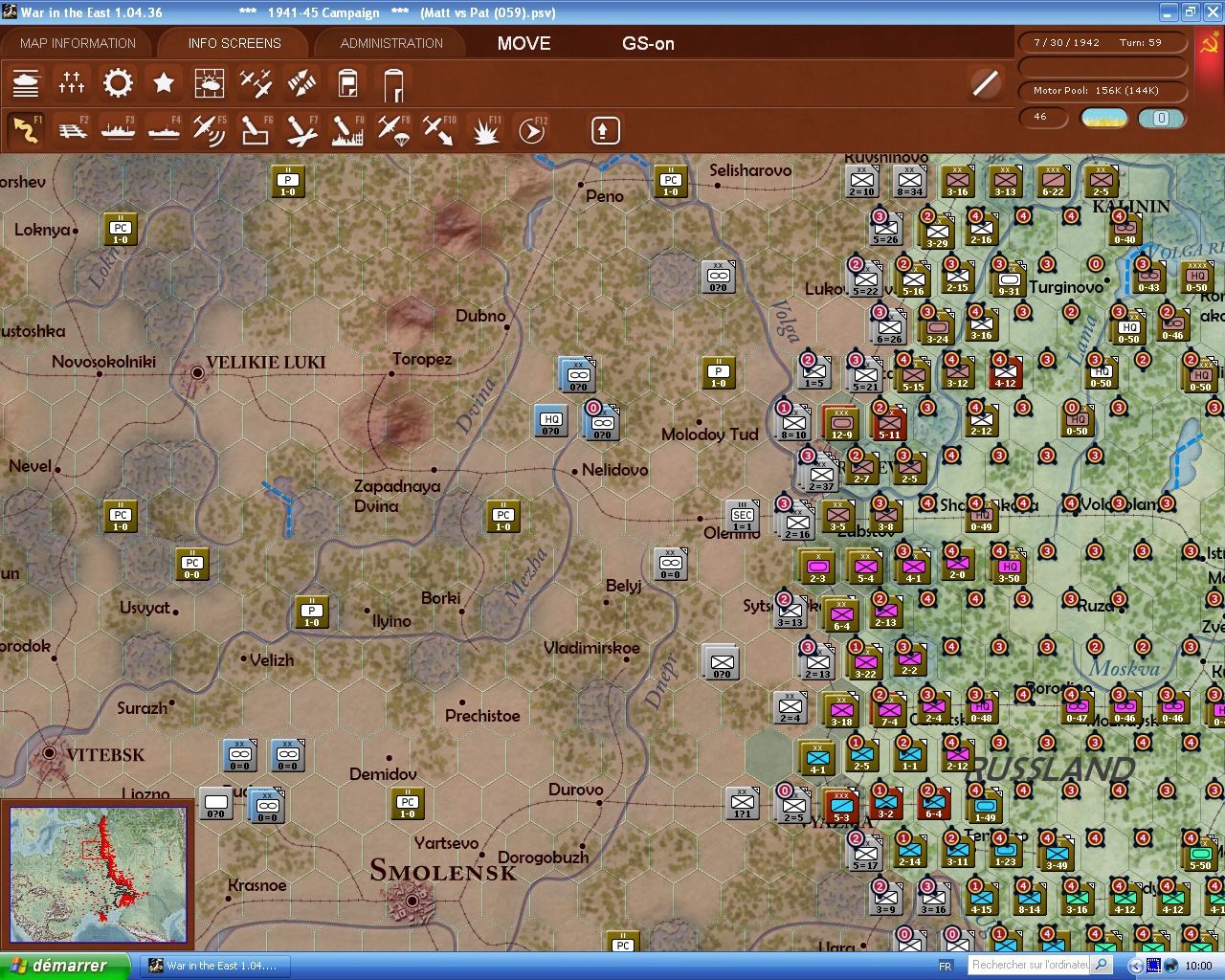The height and width of the screenshot is (980, 1225).
Task: Click the crossed arrows toolbar icon
Action: (301, 84)
